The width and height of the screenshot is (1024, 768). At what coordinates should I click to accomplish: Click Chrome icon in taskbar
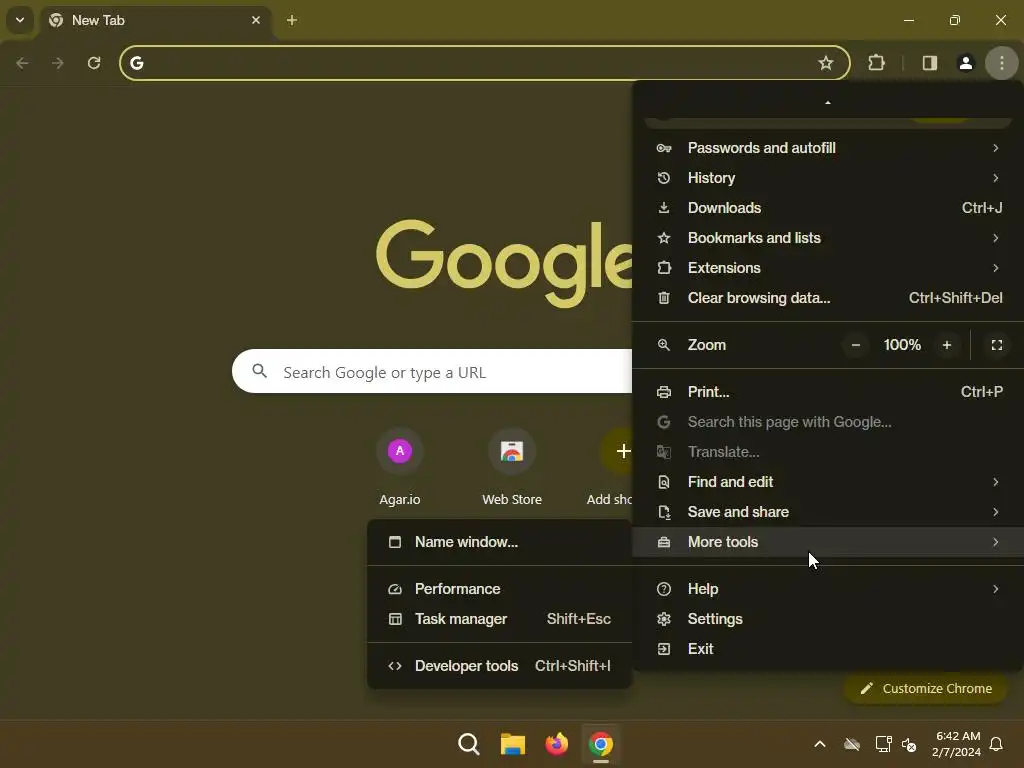601,744
